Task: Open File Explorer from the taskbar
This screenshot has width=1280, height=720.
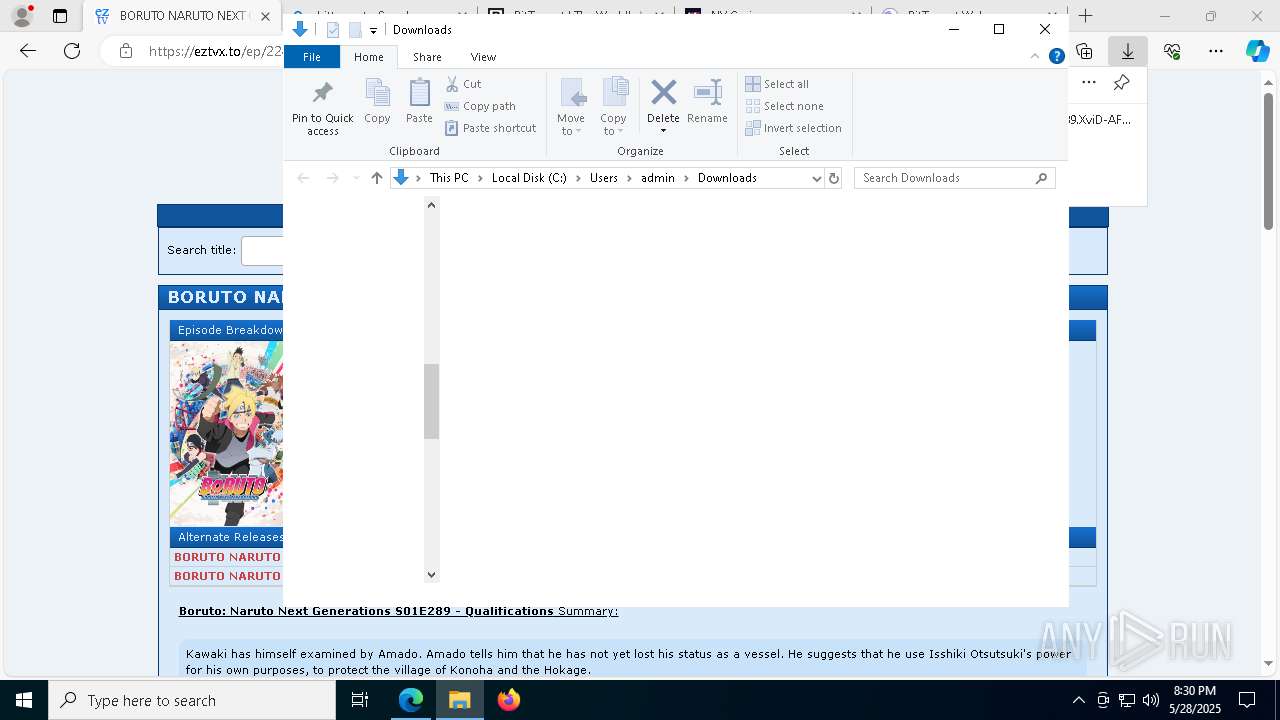Action: 460,700
